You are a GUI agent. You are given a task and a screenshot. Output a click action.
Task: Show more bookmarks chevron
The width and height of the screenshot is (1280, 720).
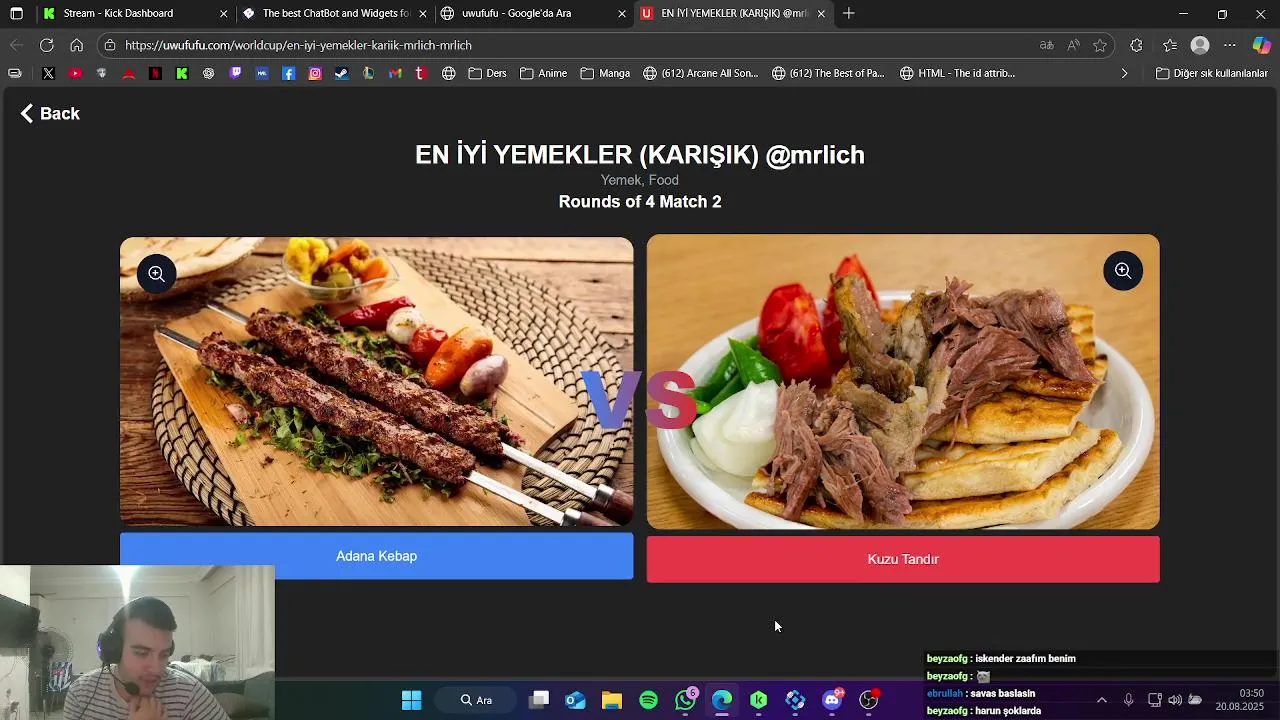tap(1124, 73)
